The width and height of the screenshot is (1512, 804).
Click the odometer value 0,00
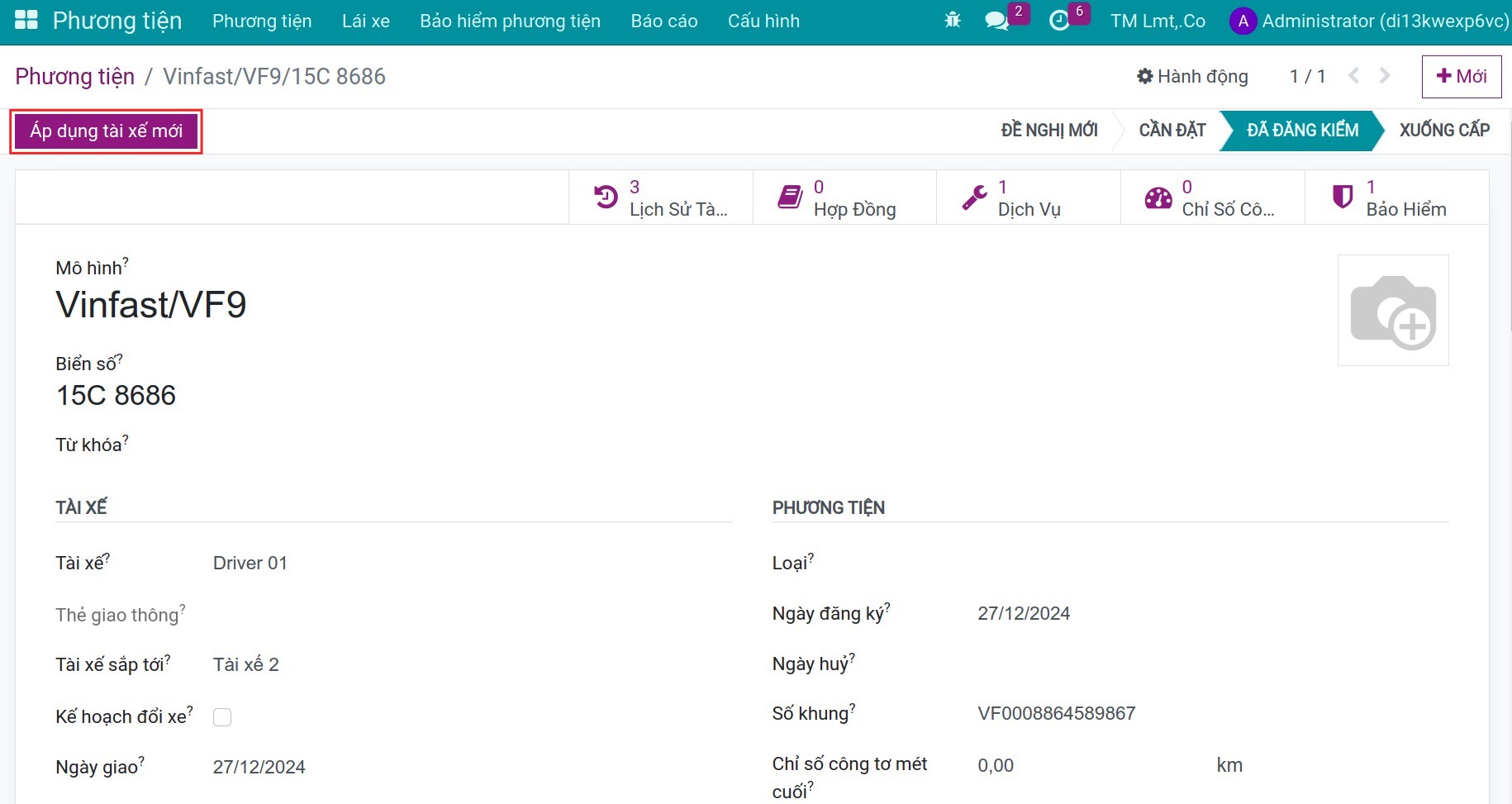pyautogui.click(x=996, y=766)
